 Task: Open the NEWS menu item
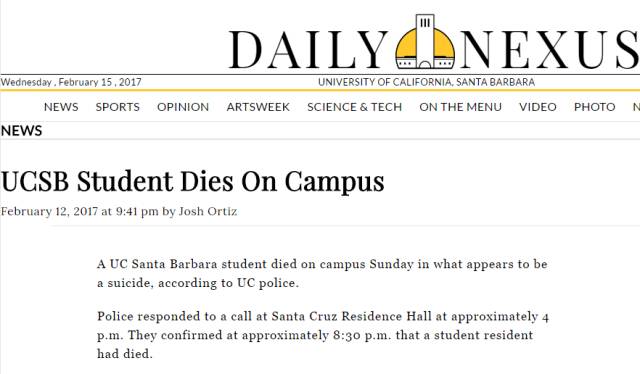(x=61, y=107)
